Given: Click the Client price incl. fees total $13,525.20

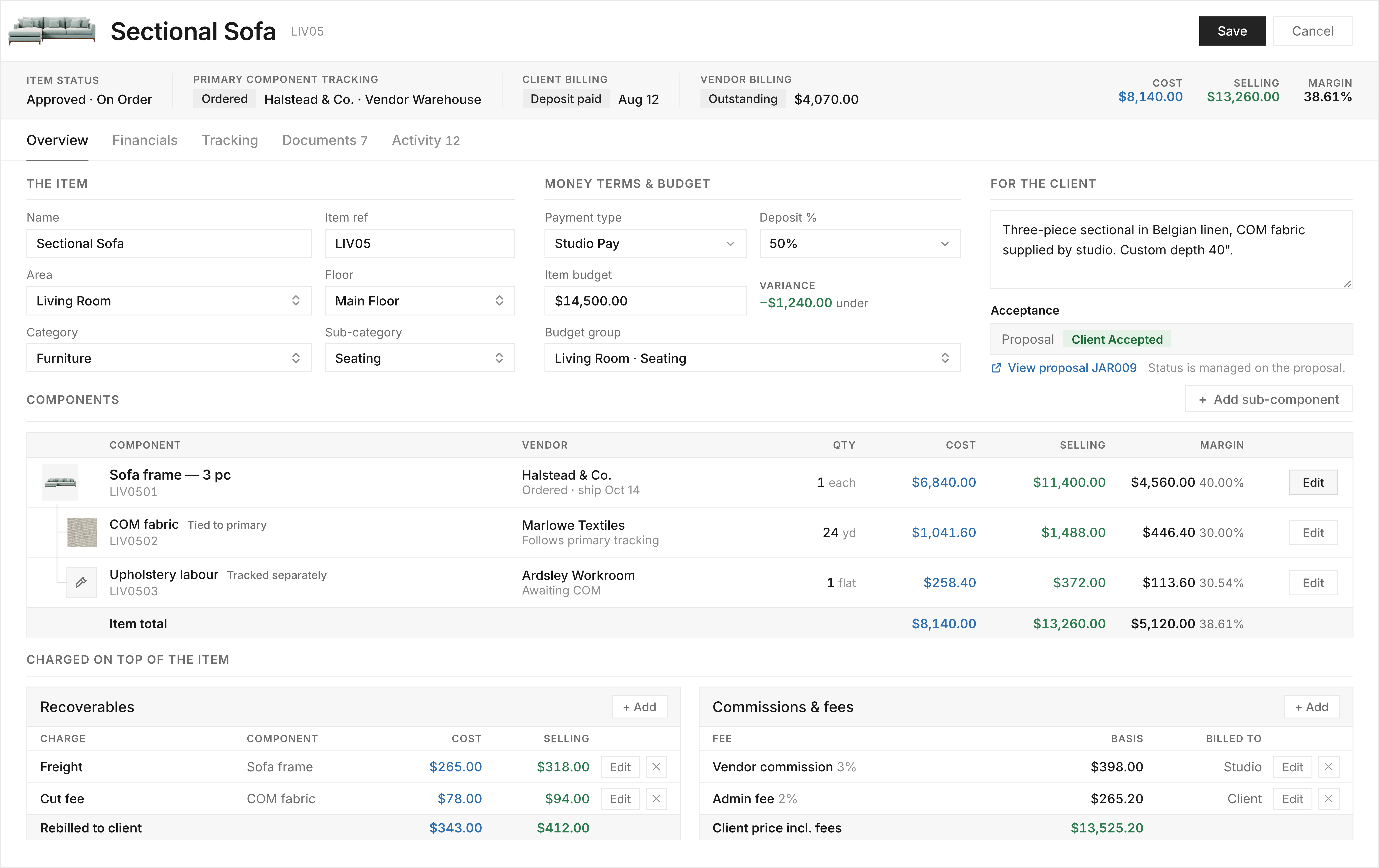Looking at the screenshot, I should click(x=1107, y=828).
